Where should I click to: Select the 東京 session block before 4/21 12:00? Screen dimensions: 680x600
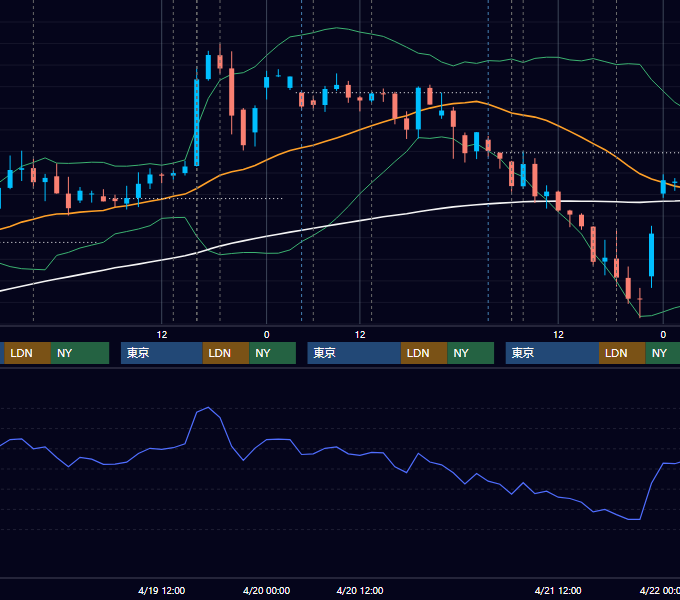click(x=552, y=353)
